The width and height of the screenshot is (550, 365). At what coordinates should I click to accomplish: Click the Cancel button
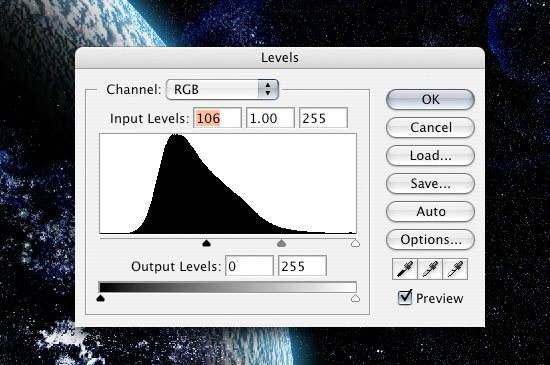[430, 128]
